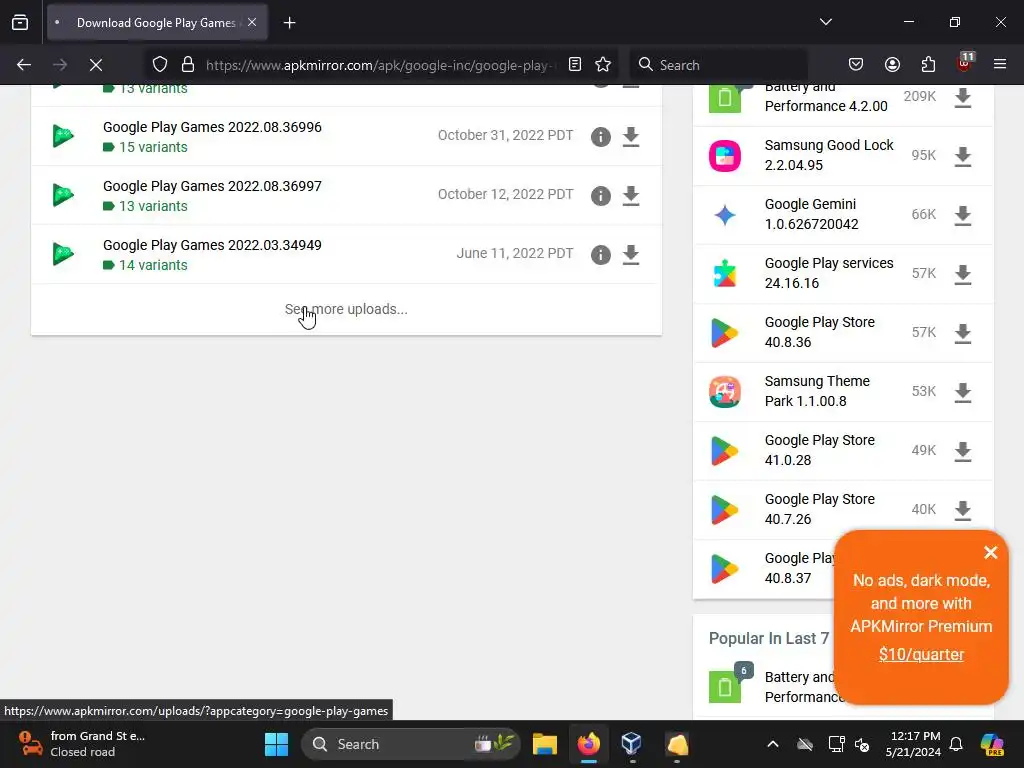Open Google Play services 24.16.16 link
This screenshot has width=1024, height=768.
tap(829, 273)
